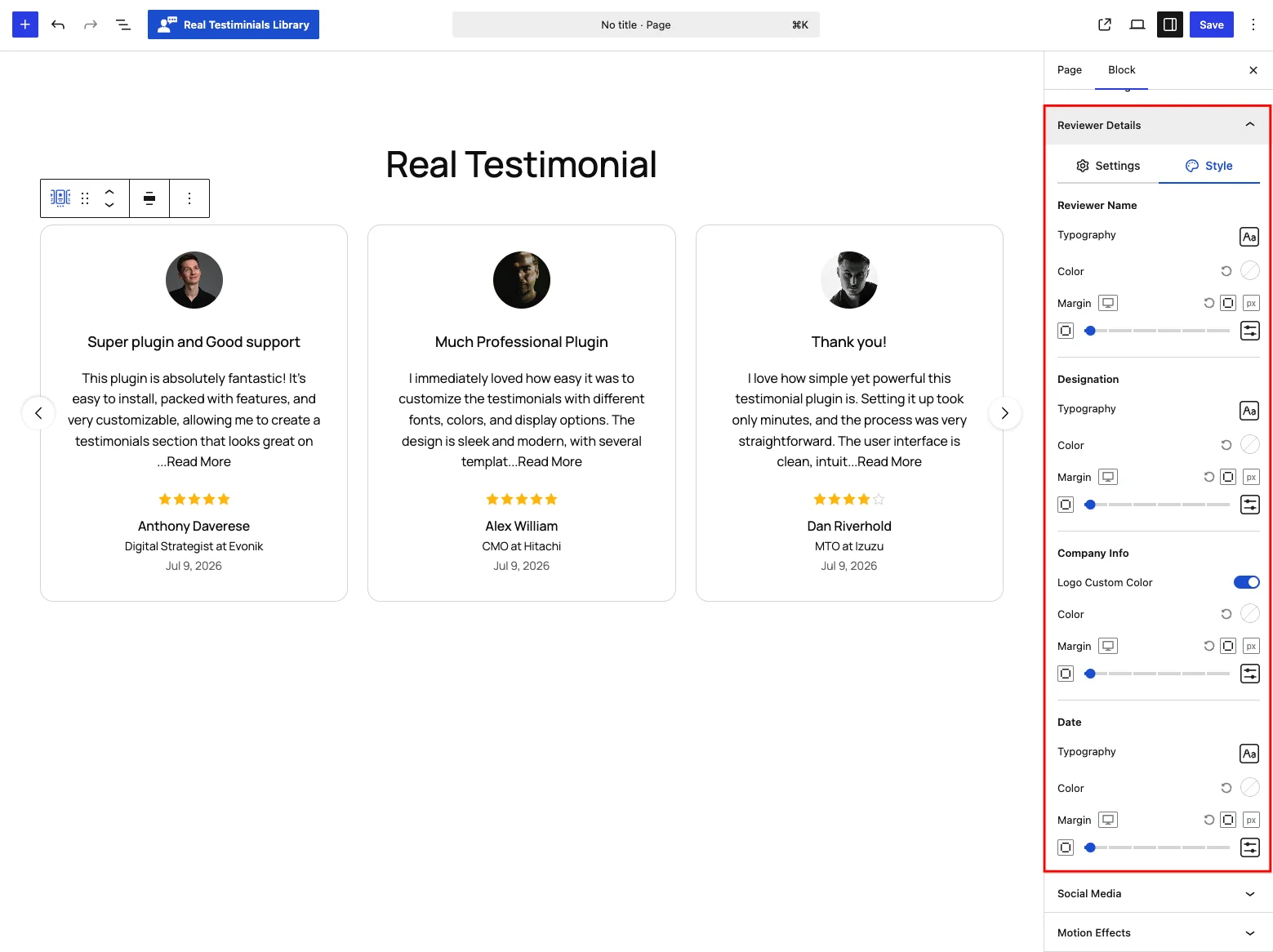Collapse the Reviewer Details panel
Image resolution: width=1273 pixels, height=952 pixels.
point(1158,125)
